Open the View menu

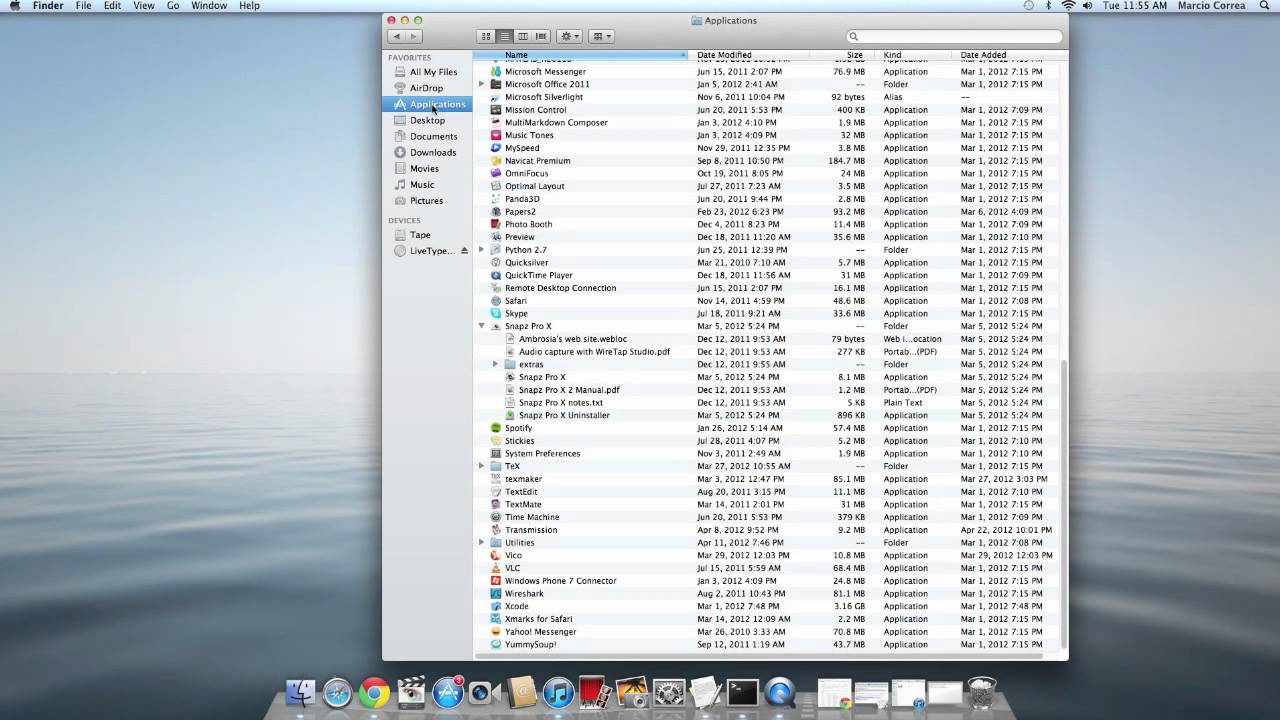click(144, 6)
